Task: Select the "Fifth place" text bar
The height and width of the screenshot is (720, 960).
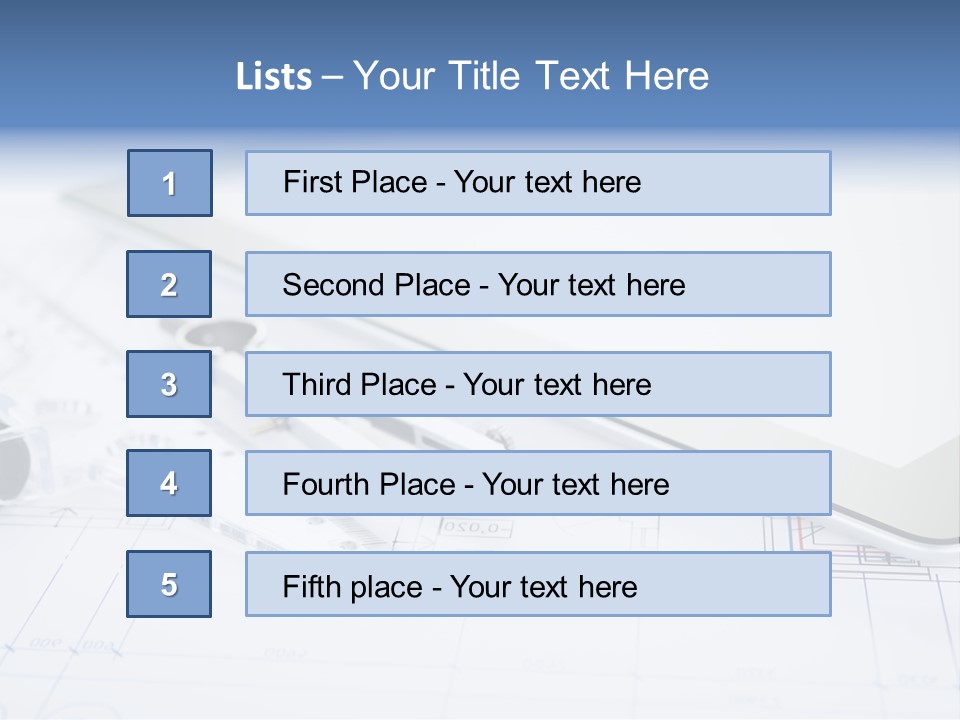Action: pos(538,584)
